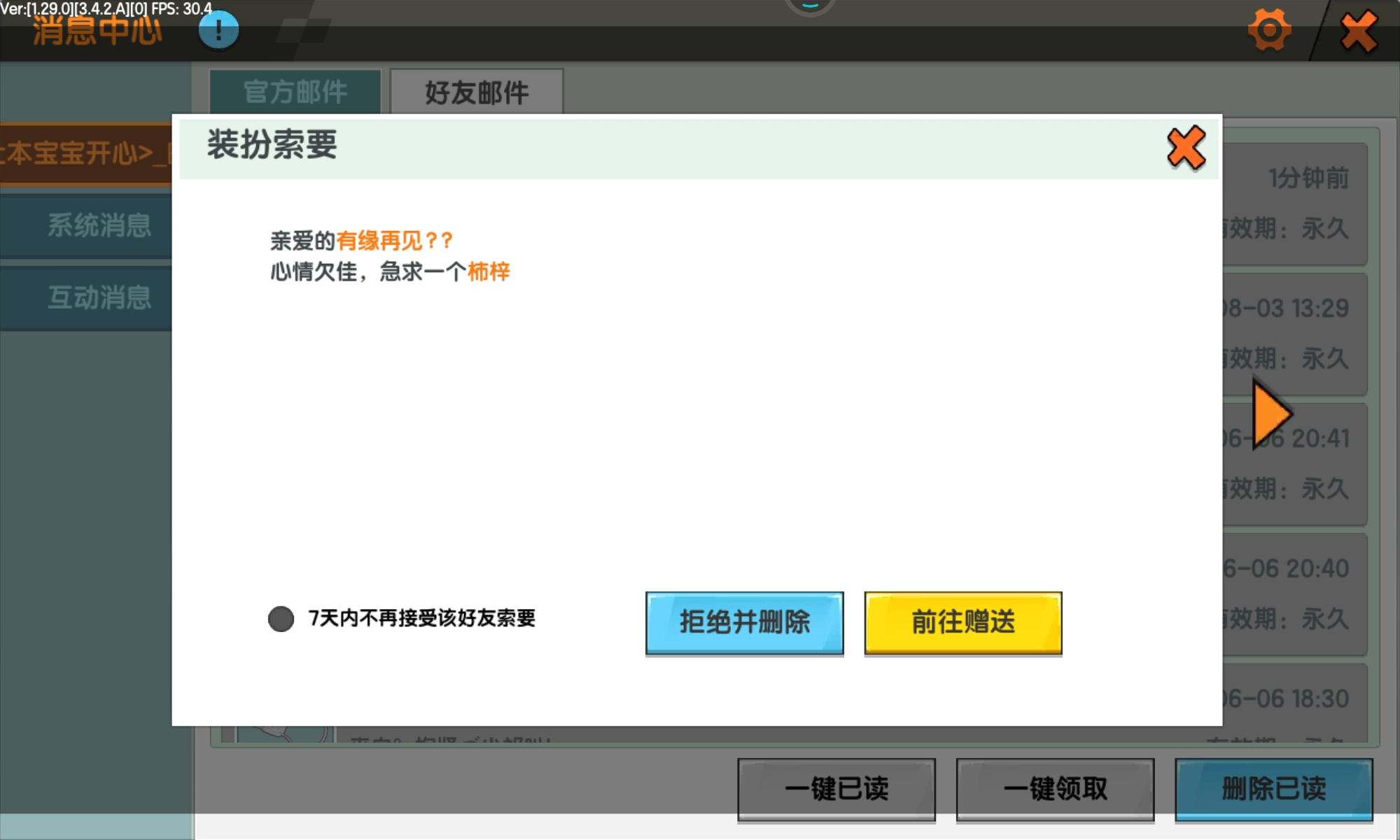
Task: Click 一键已读 button
Action: click(836, 789)
